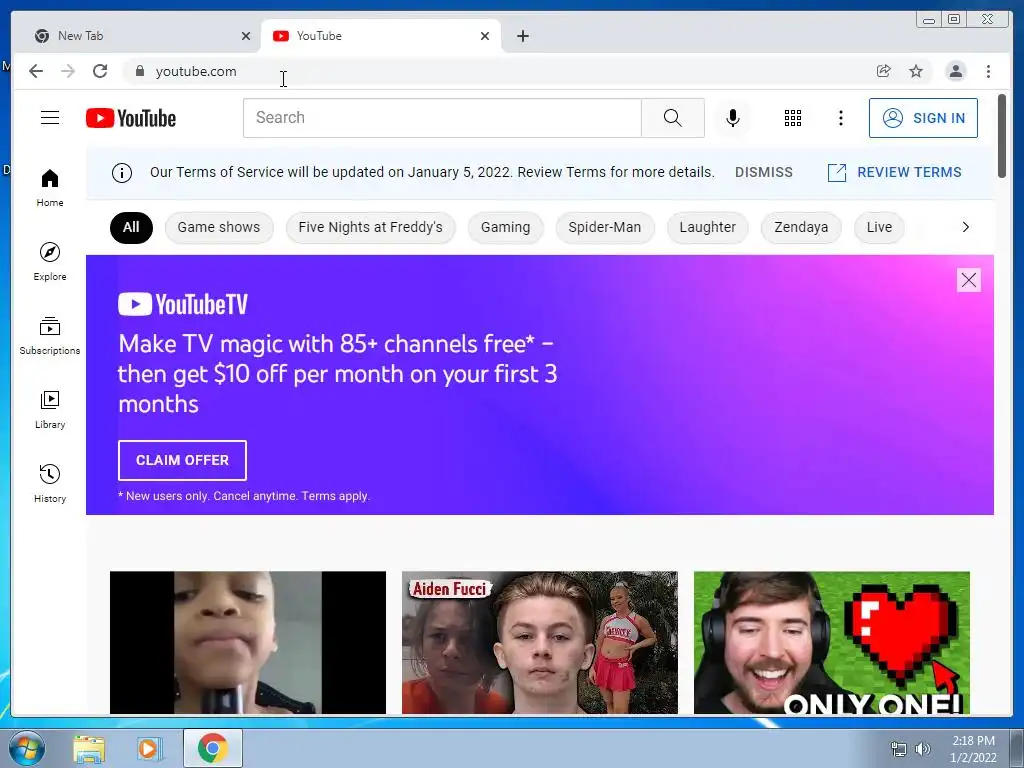
Task: Bookmark this page with star icon
Action: point(916,71)
